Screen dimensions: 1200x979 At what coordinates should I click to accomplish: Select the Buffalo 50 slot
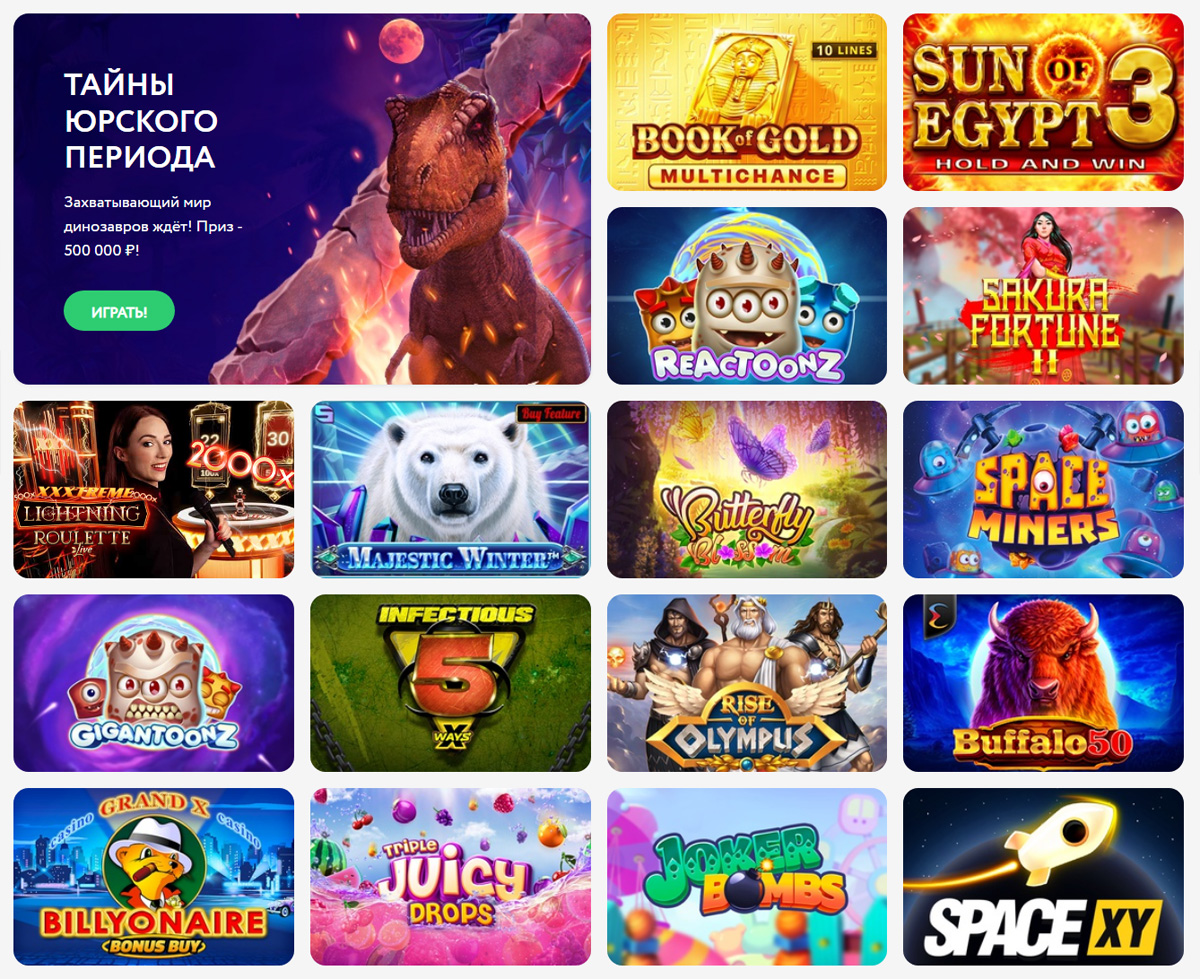(x=1043, y=683)
